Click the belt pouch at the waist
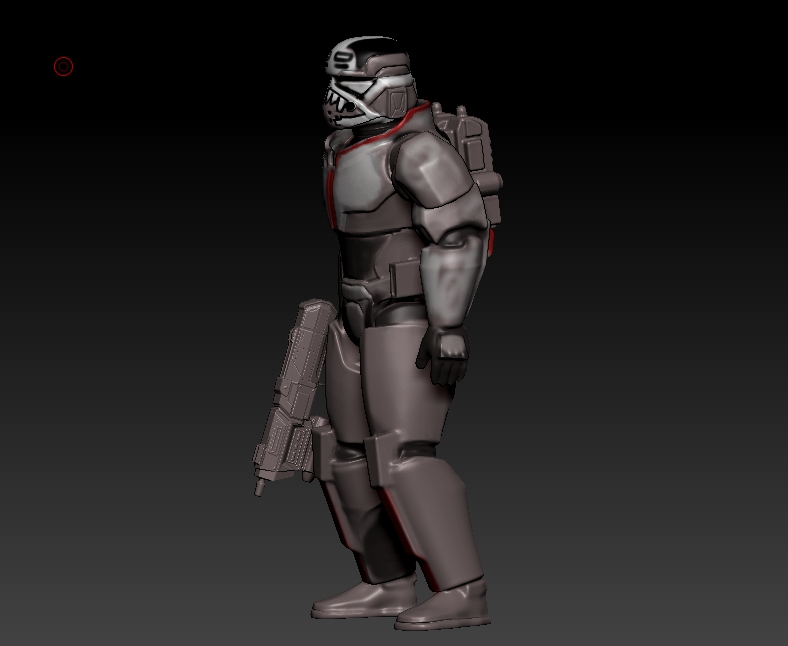The height and width of the screenshot is (646, 788). pyautogui.click(x=406, y=279)
